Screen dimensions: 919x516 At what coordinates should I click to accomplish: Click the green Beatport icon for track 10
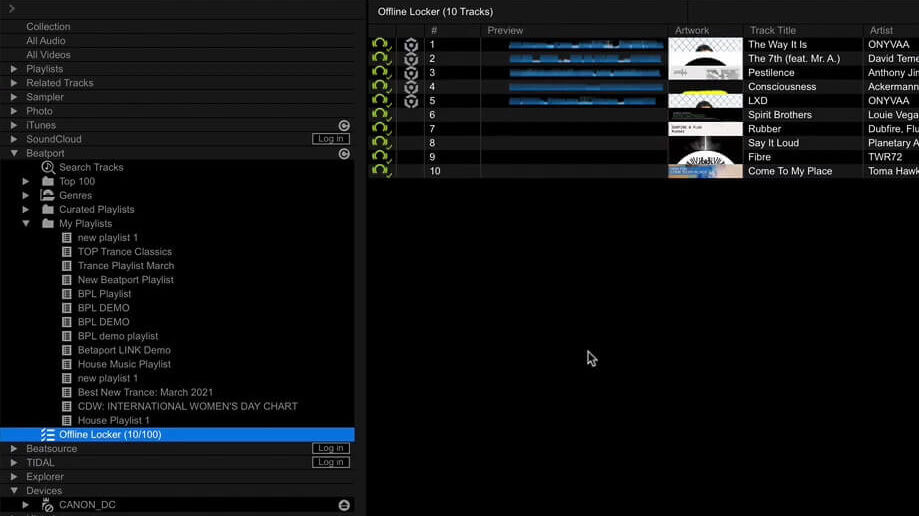click(381, 171)
